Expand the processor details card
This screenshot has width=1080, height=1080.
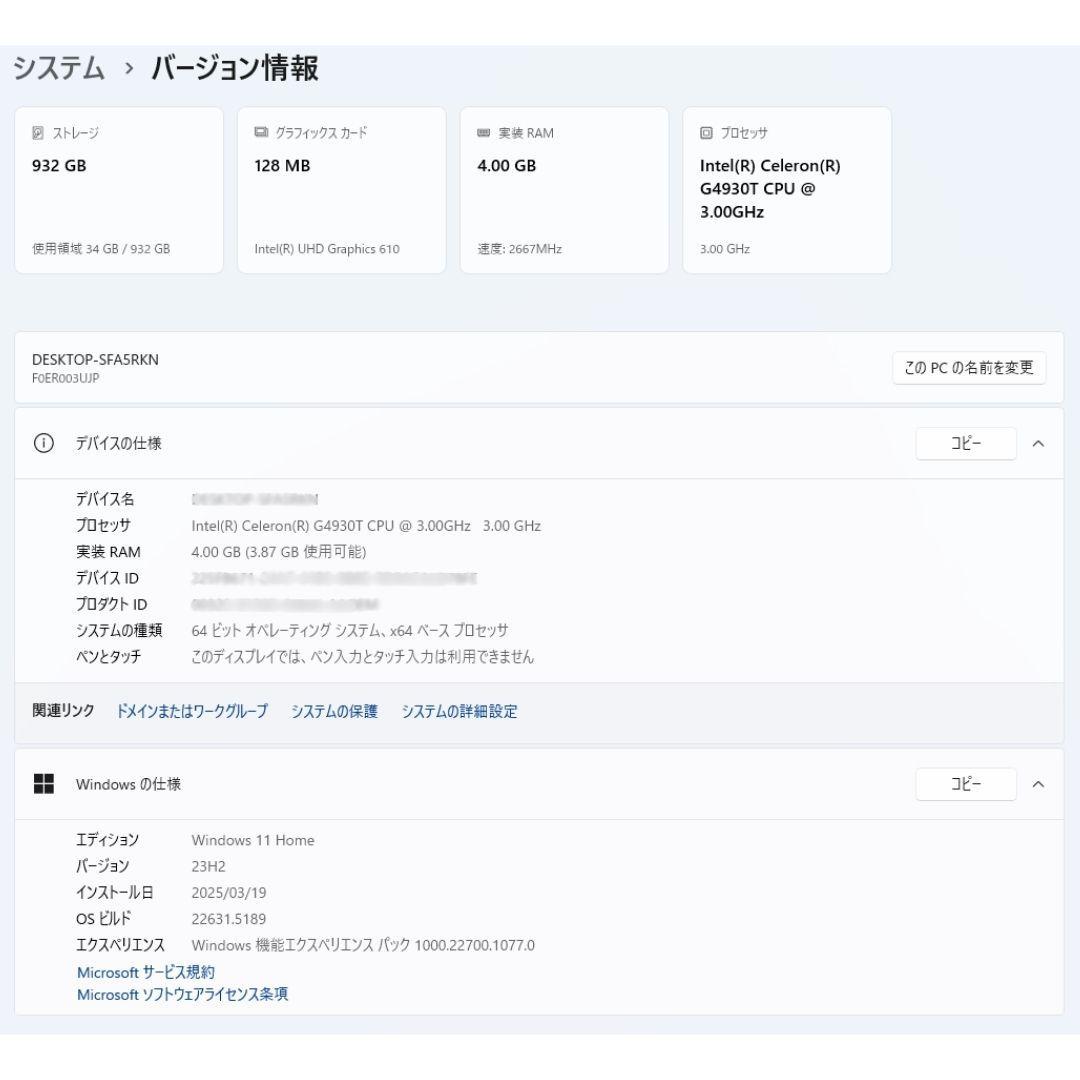tap(787, 190)
